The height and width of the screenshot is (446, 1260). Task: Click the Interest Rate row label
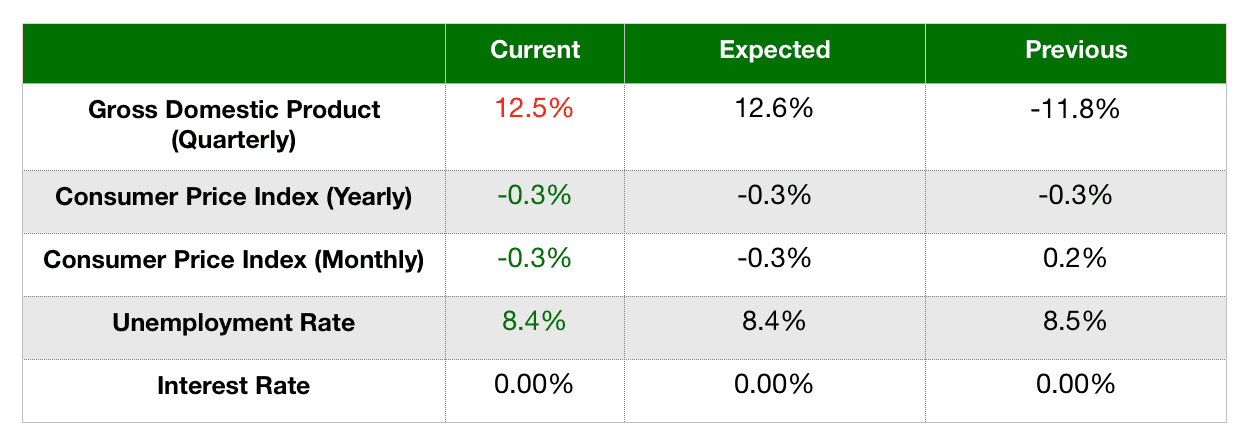(234, 385)
